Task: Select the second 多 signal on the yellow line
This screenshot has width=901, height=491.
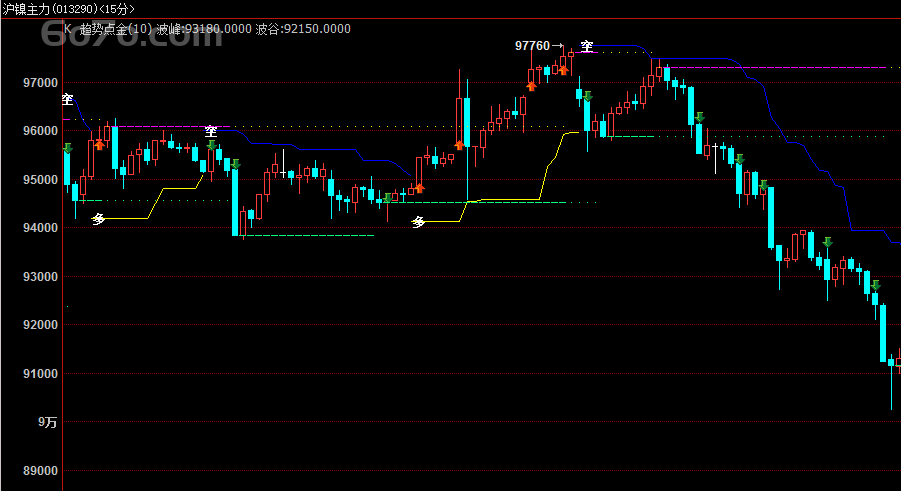Action: point(418,221)
